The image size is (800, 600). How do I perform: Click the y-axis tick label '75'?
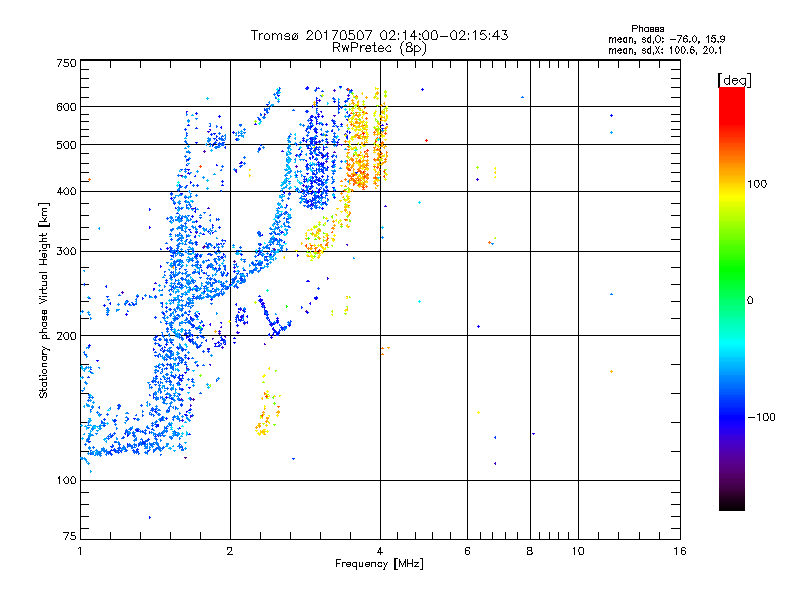point(70,536)
